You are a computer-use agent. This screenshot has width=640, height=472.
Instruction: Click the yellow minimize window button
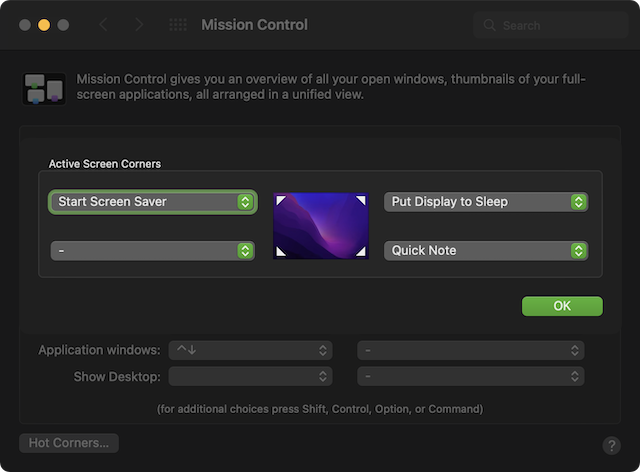tap(44, 25)
